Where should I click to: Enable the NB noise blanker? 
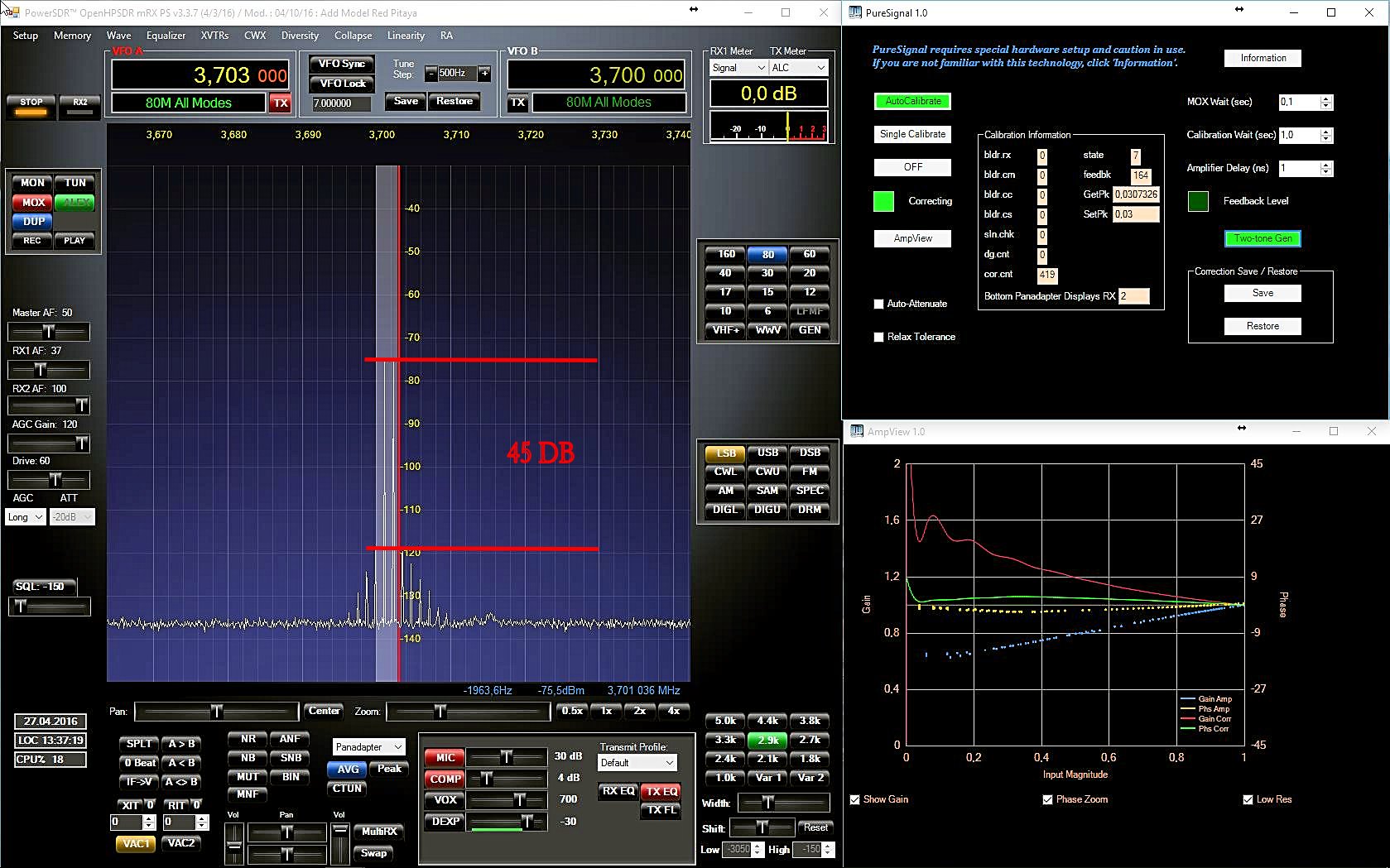coord(248,758)
